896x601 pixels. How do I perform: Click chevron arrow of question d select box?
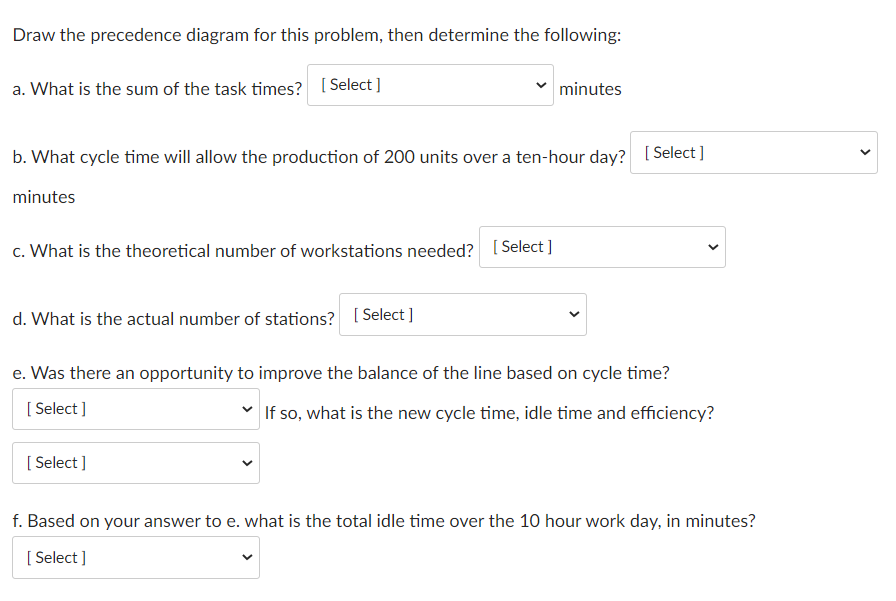click(574, 315)
